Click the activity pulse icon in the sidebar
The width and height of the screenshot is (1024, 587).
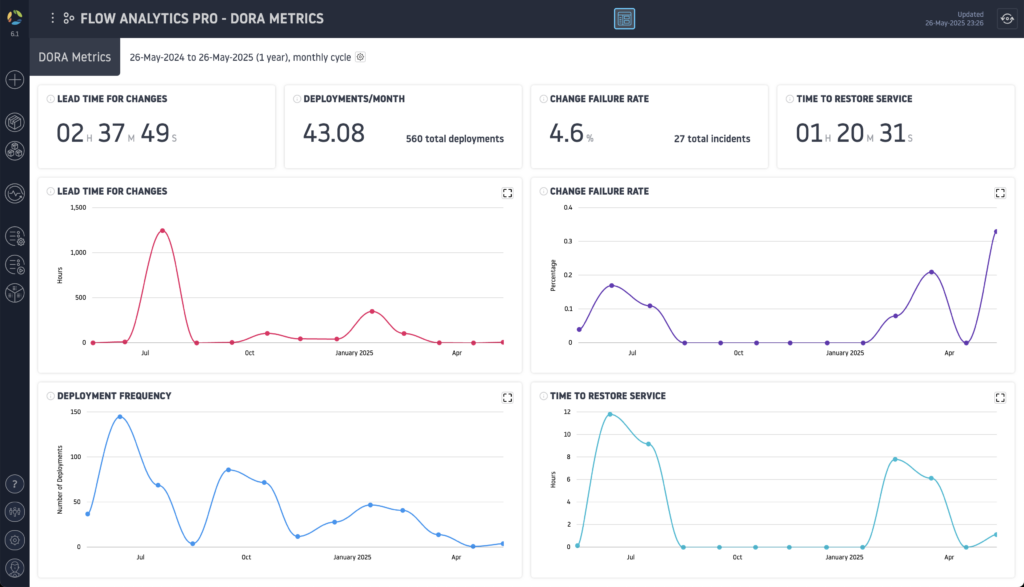point(15,193)
